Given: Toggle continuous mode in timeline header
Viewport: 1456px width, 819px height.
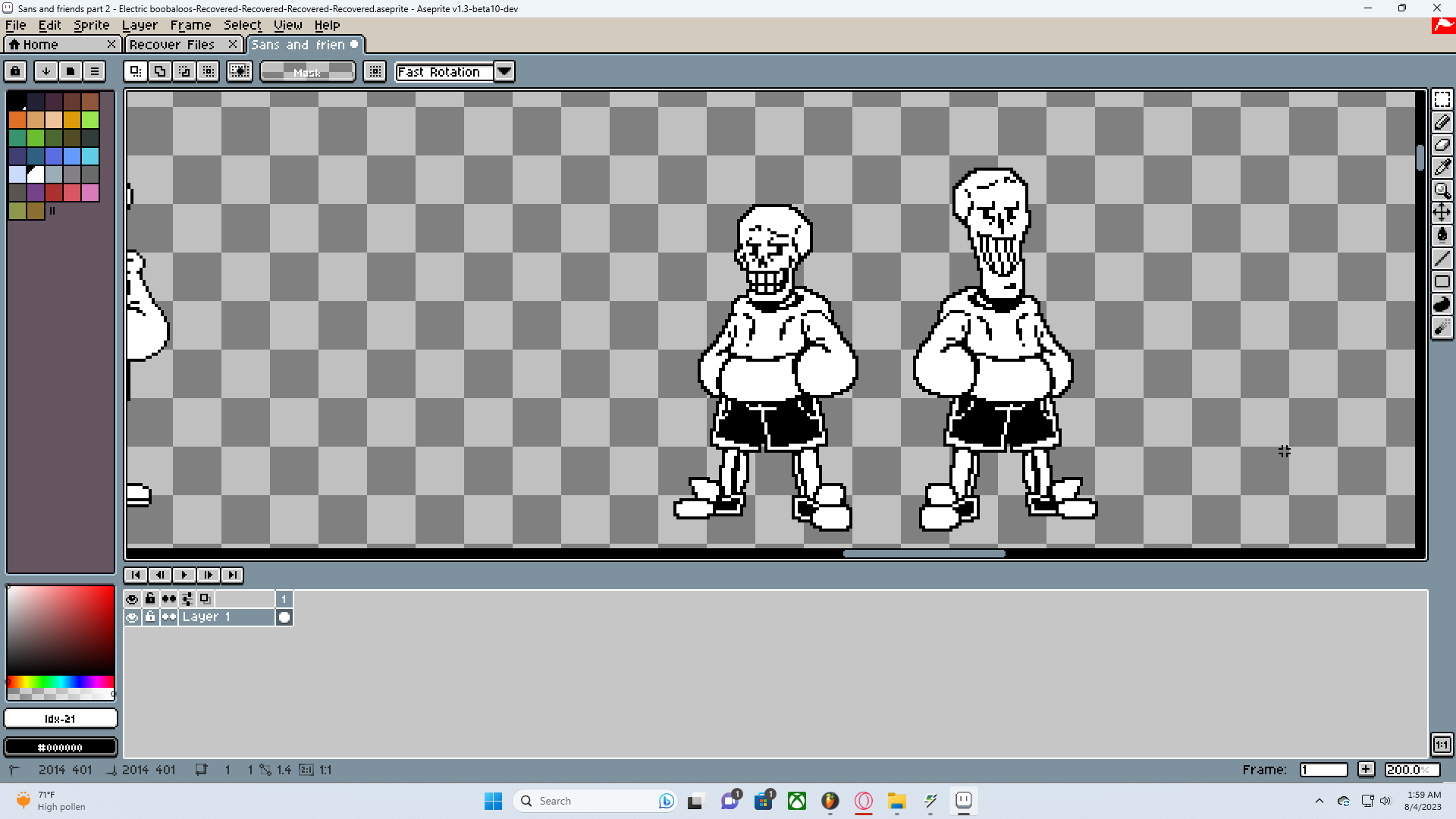Looking at the screenshot, I should coord(168,599).
